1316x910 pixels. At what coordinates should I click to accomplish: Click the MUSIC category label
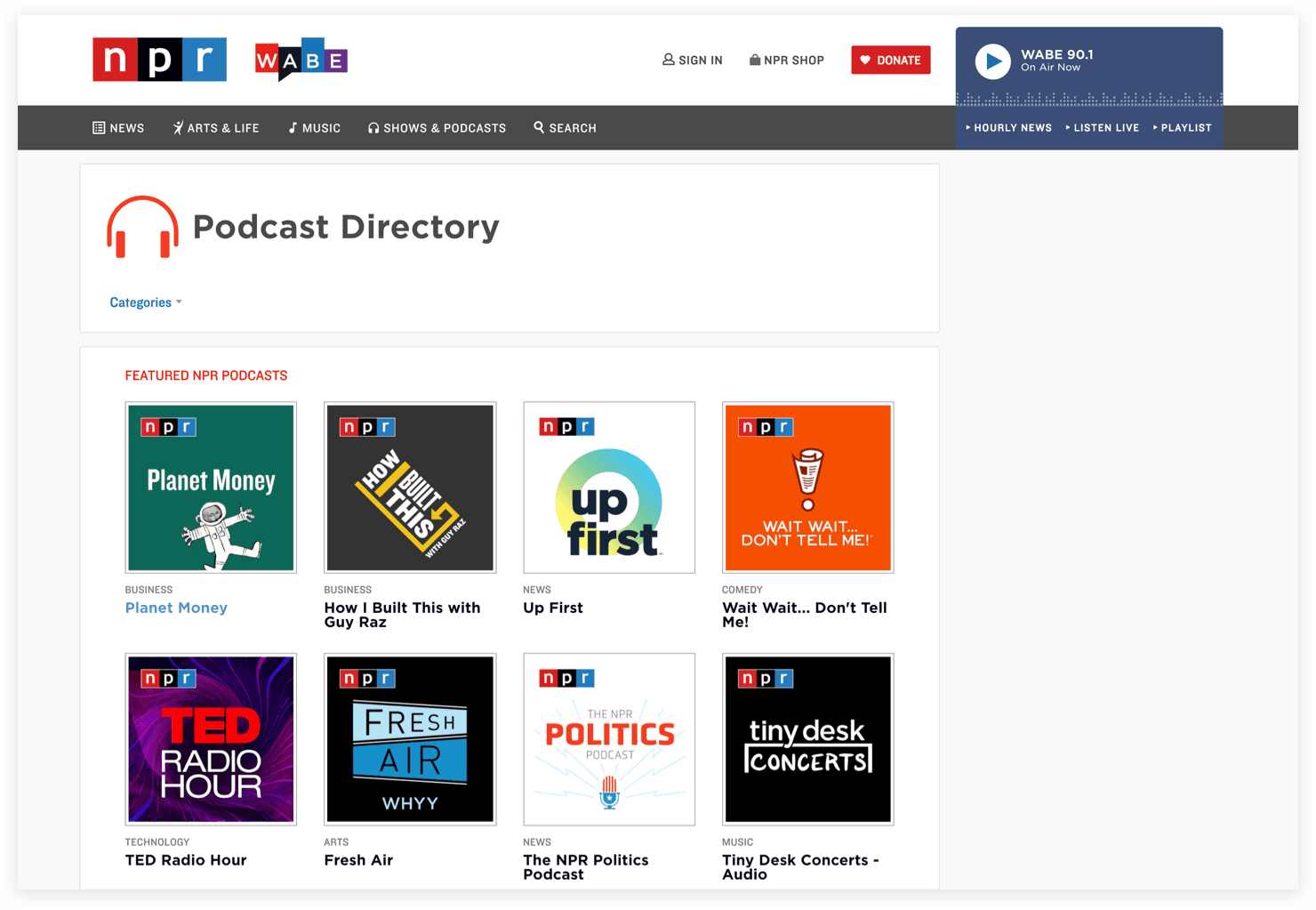[738, 842]
